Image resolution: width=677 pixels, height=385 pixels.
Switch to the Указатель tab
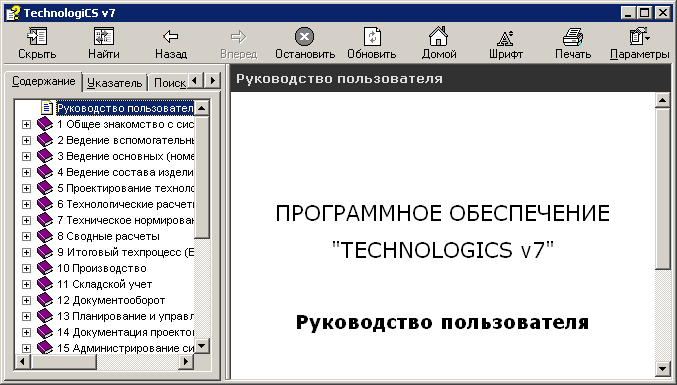114,82
